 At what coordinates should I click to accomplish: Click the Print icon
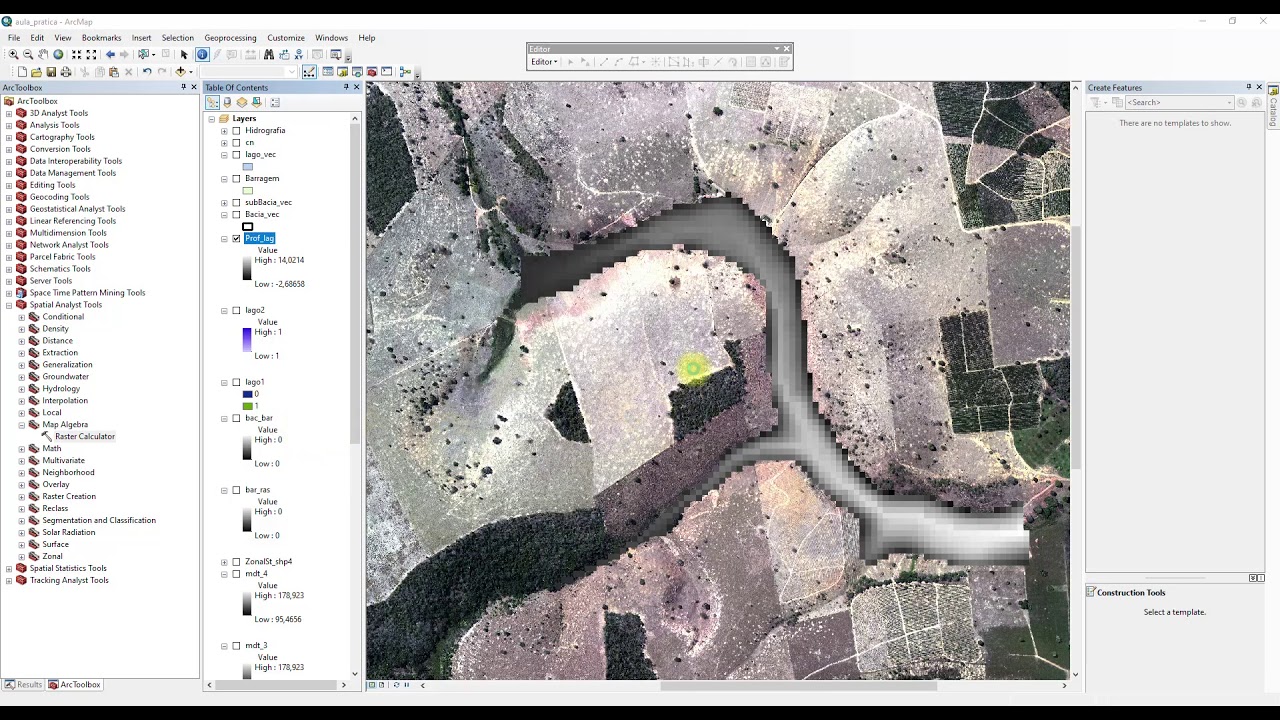pos(66,72)
